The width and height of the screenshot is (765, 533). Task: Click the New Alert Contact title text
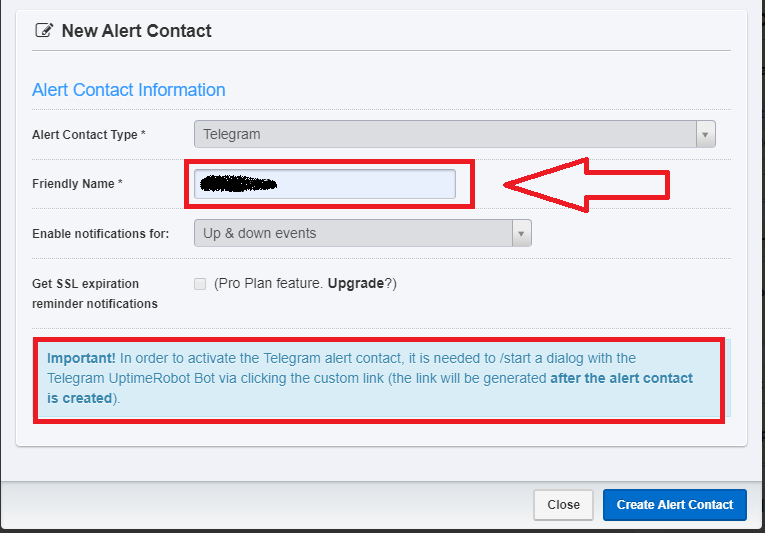(137, 31)
